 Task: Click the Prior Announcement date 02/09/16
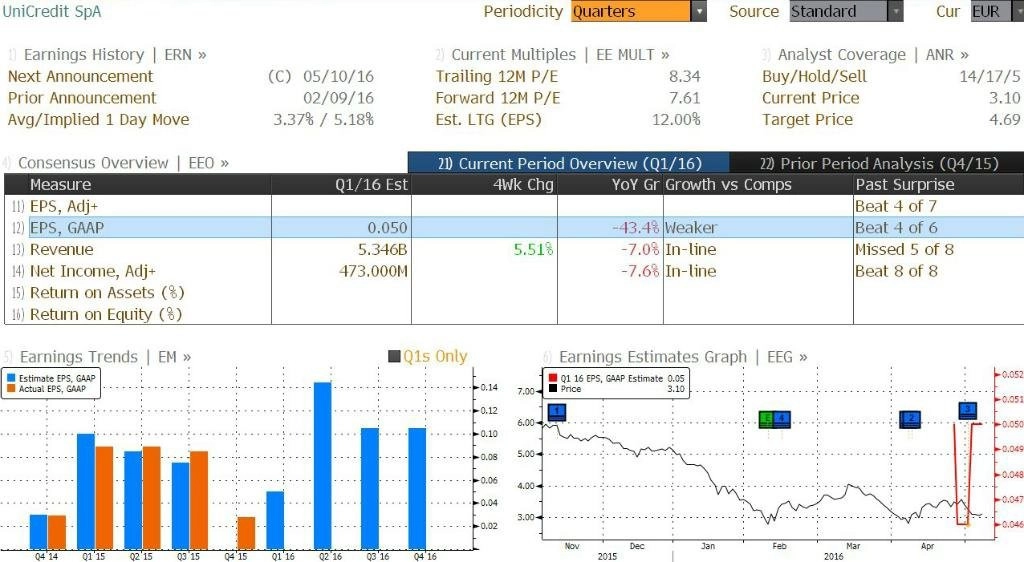pyautogui.click(x=338, y=98)
